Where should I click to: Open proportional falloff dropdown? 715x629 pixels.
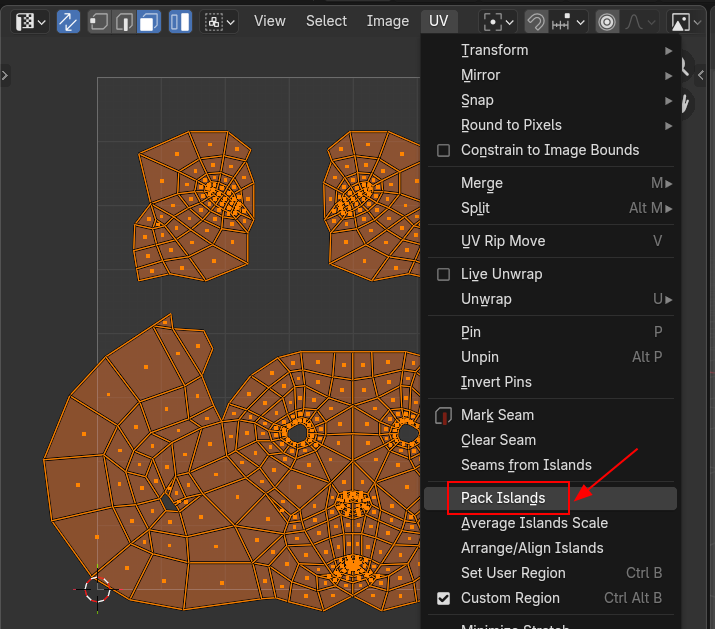(x=640, y=21)
